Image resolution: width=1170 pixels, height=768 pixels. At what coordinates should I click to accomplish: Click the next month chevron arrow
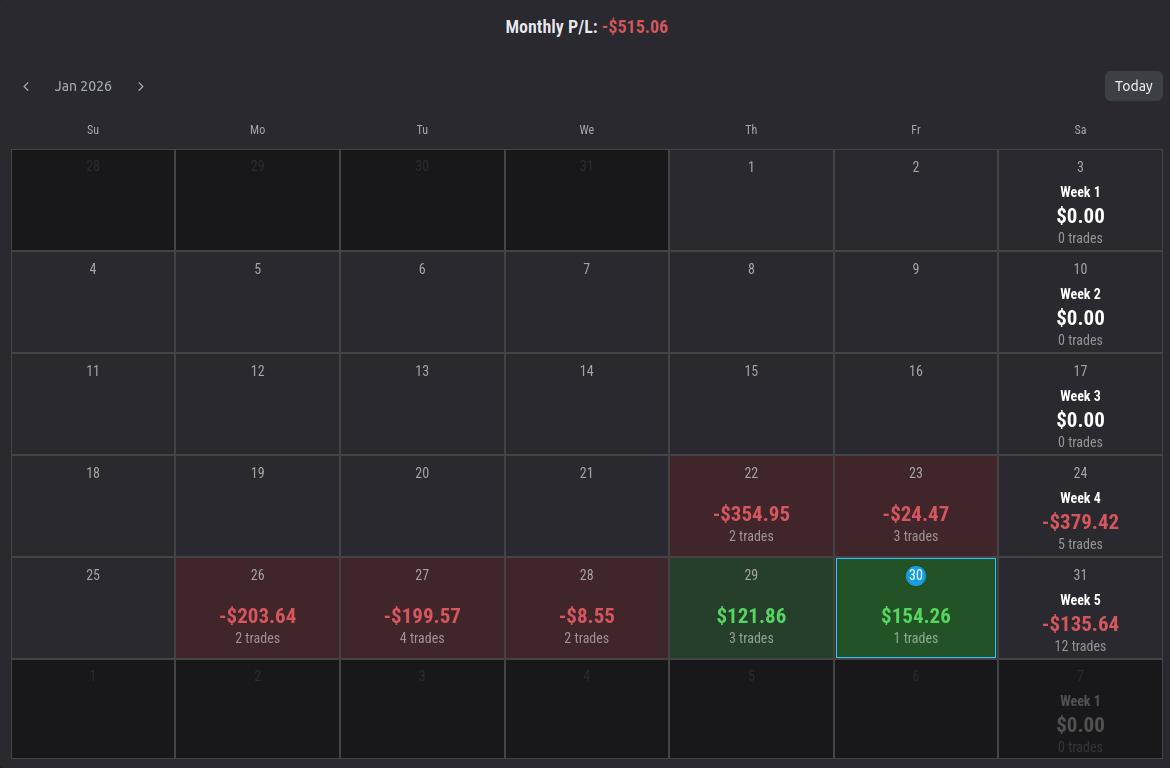pyautogui.click(x=141, y=86)
